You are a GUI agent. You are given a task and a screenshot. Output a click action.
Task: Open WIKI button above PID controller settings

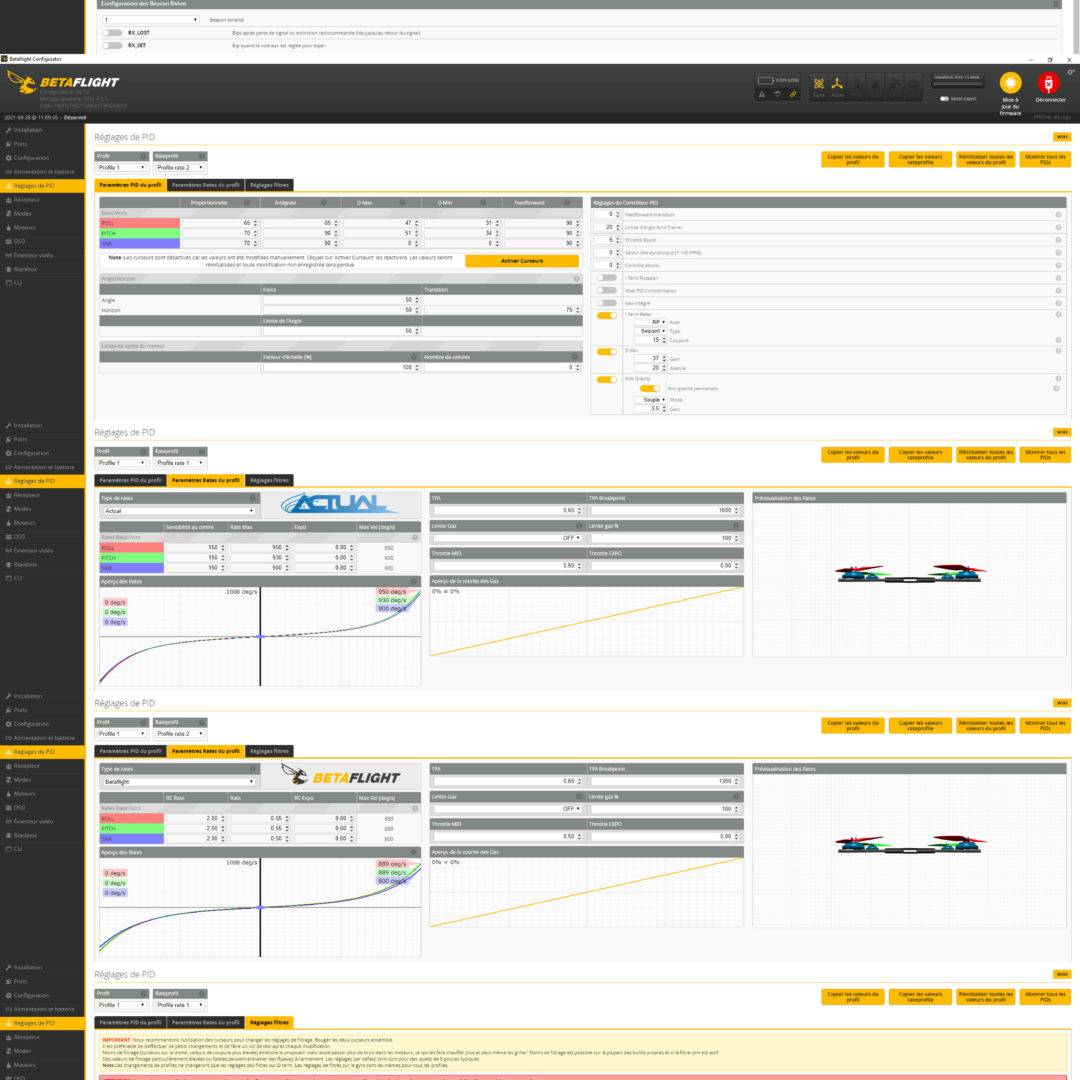click(x=1061, y=137)
